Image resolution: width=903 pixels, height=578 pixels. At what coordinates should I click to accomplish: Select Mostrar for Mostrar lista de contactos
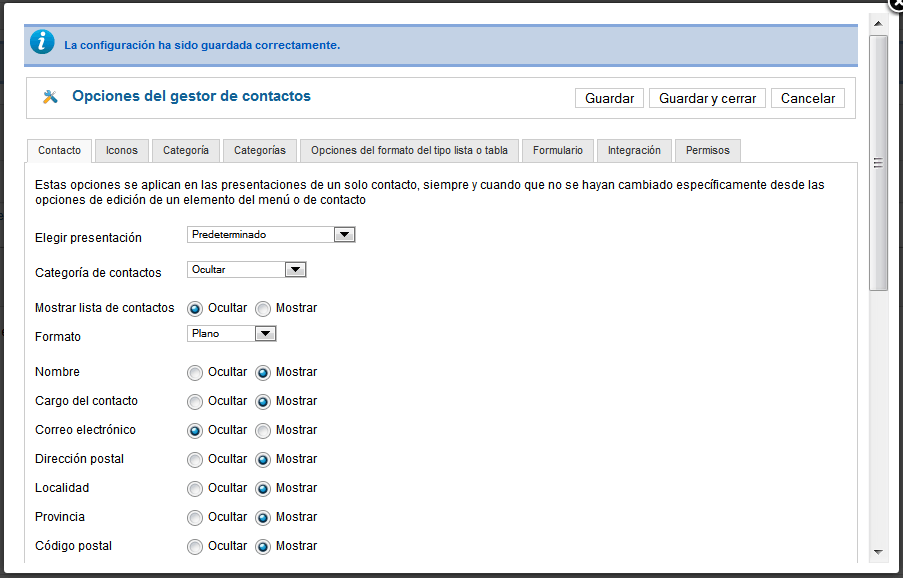click(x=263, y=309)
